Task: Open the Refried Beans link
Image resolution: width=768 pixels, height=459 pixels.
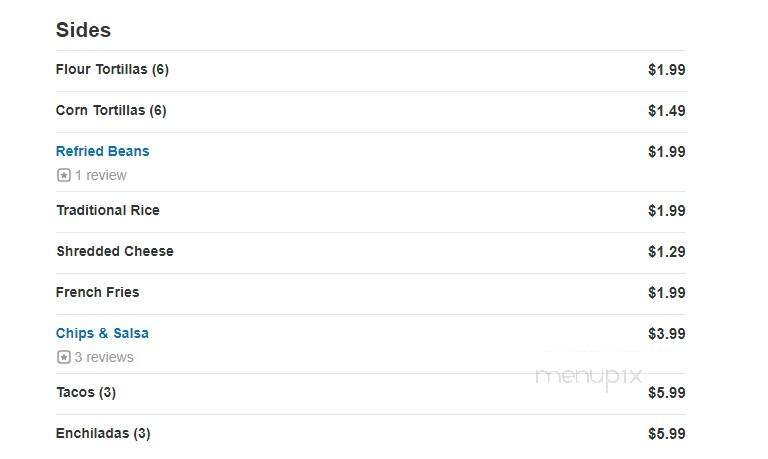Action: tap(102, 151)
